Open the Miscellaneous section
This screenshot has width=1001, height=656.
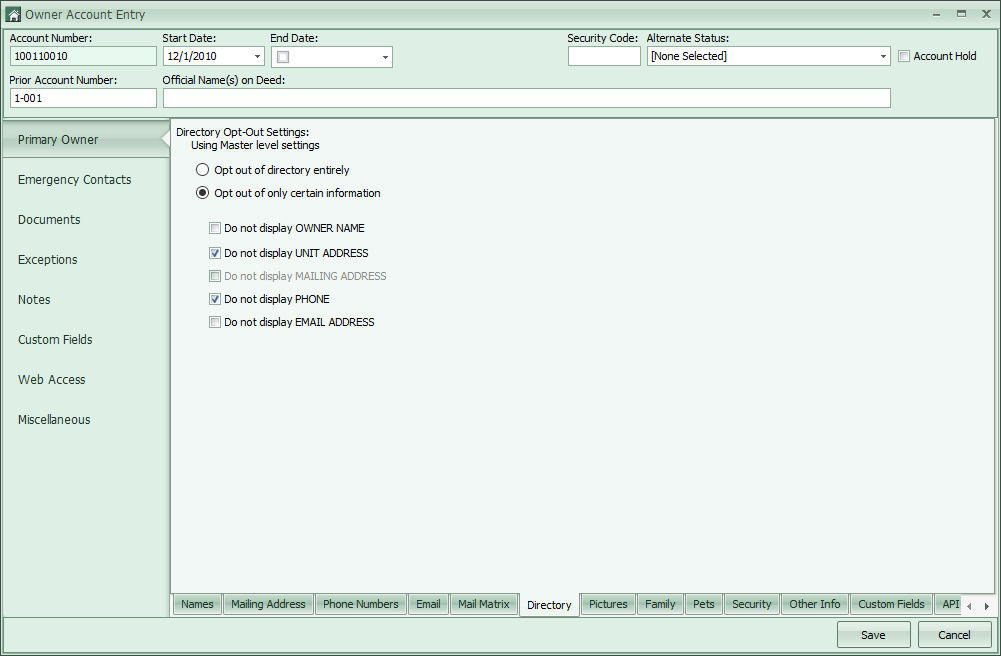[x=86, y=419]
